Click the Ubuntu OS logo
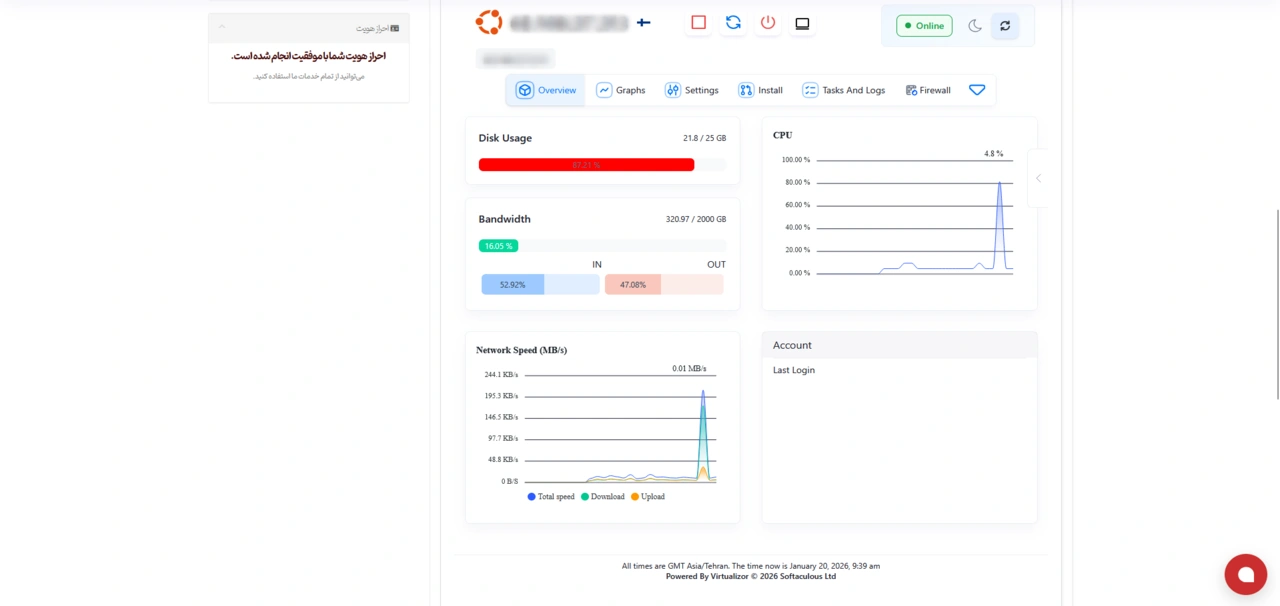 pos(489,22)
